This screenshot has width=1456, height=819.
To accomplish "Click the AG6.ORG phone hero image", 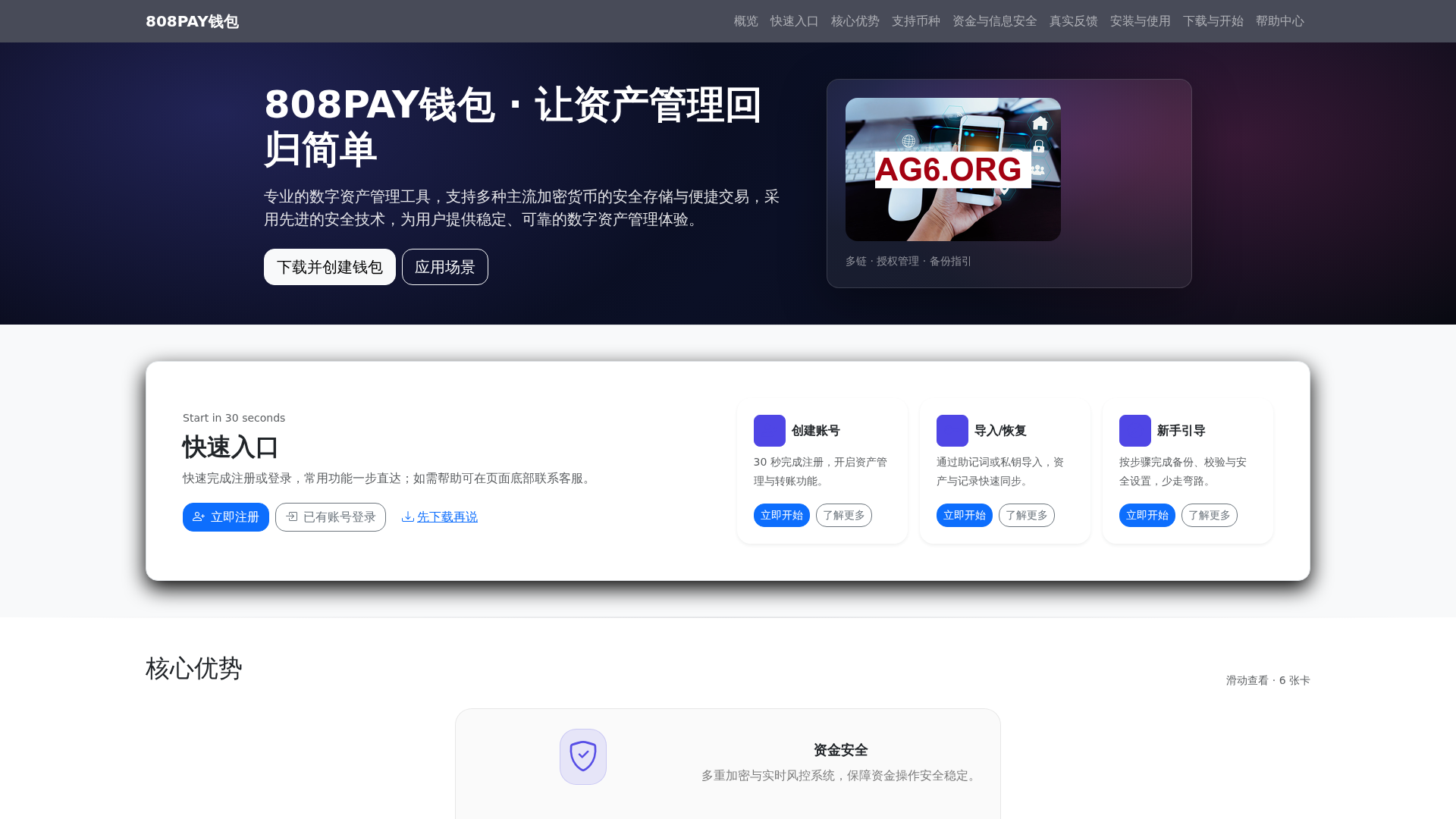I will click(x=953, y=169).
